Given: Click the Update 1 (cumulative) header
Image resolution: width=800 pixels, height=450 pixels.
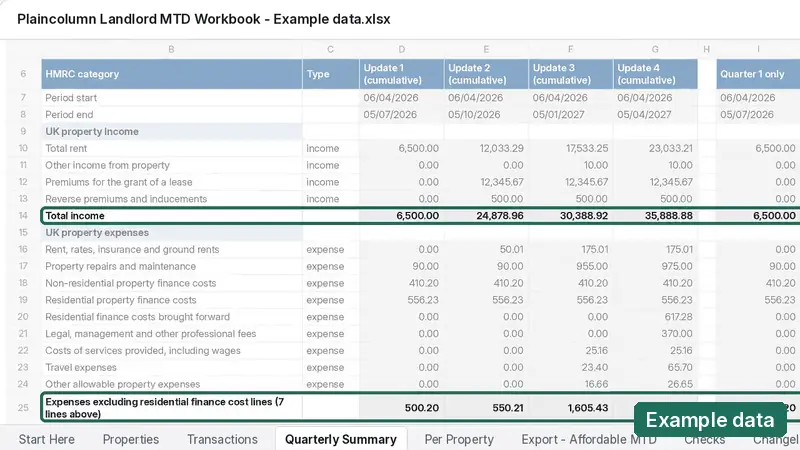Looking at the screenshot, I should click(402, 74).
